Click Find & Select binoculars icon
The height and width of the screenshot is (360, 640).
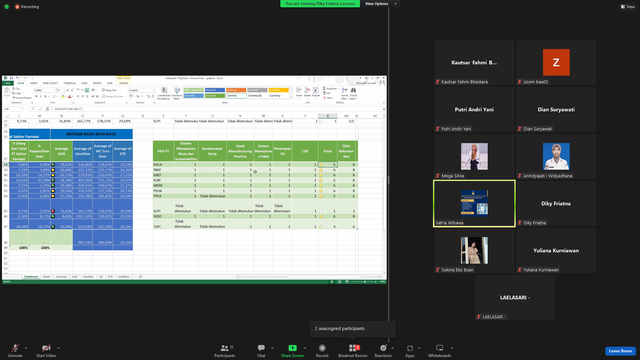pos(353,93)
